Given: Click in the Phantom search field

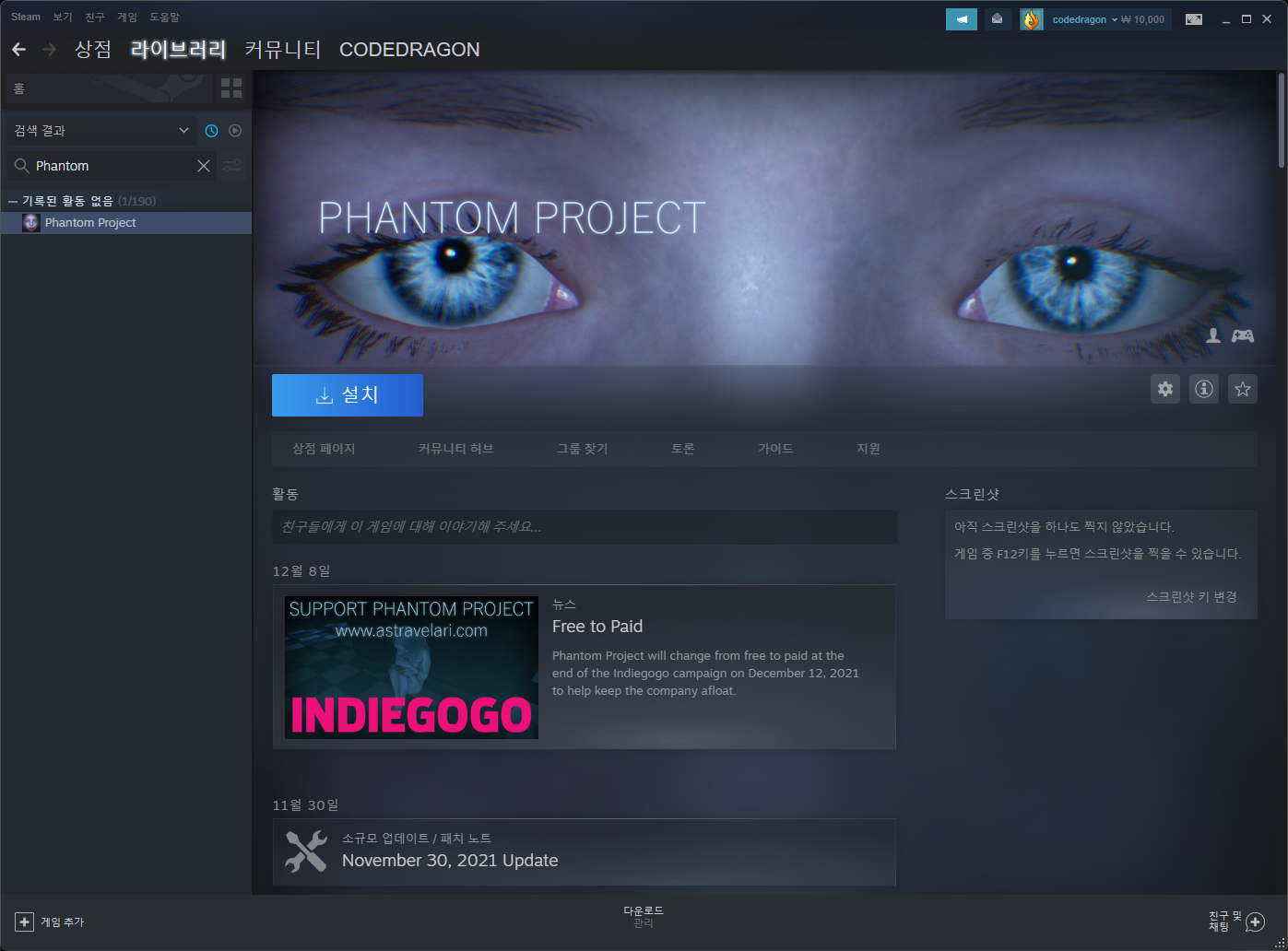Looking at the screenshot, I should pos(111,166).
